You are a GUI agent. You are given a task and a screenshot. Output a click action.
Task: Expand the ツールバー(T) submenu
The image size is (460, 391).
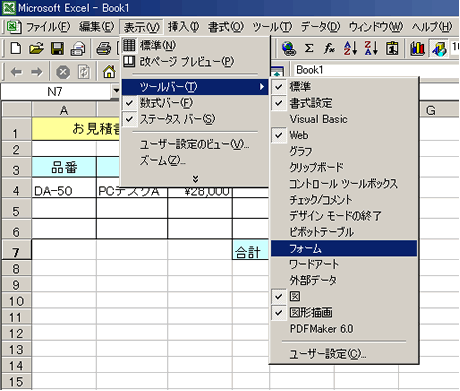pos(194,87)
